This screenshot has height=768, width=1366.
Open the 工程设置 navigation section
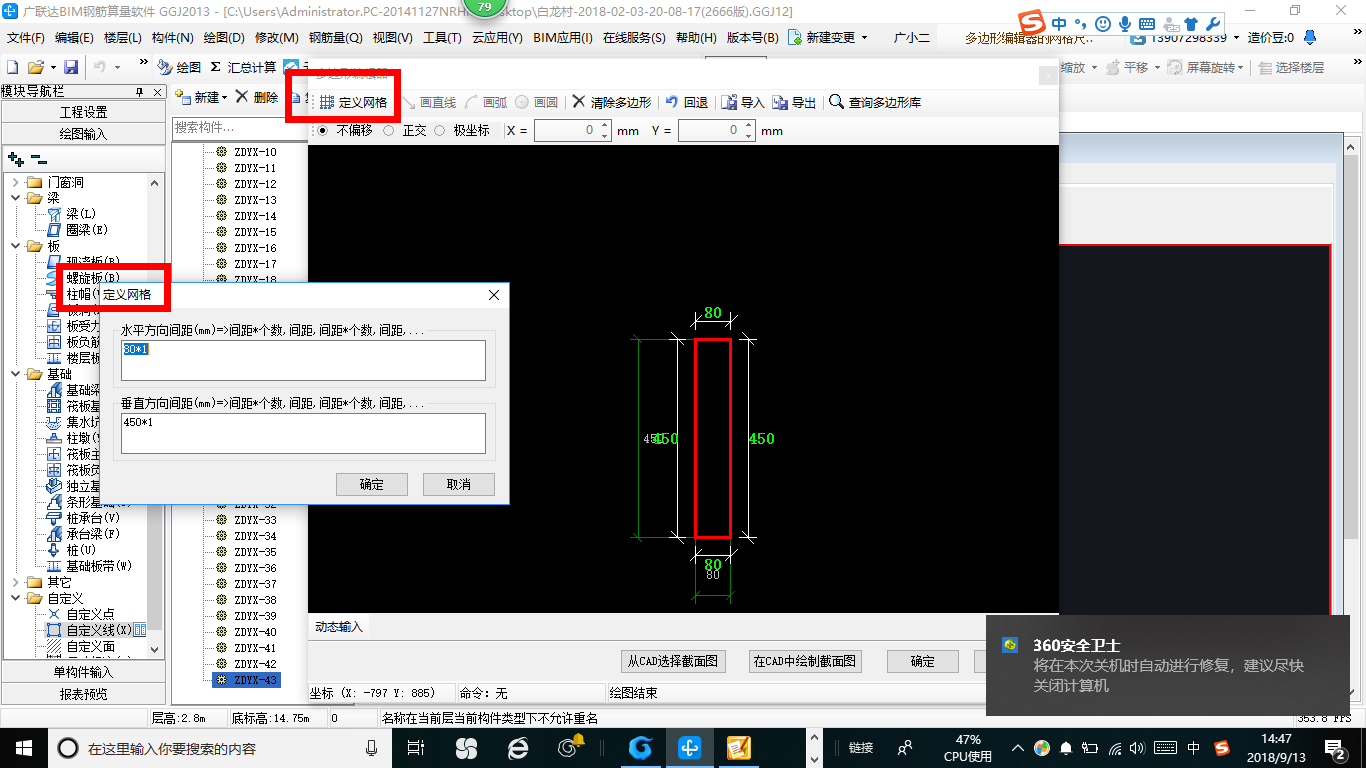click(x=83, y=112)
